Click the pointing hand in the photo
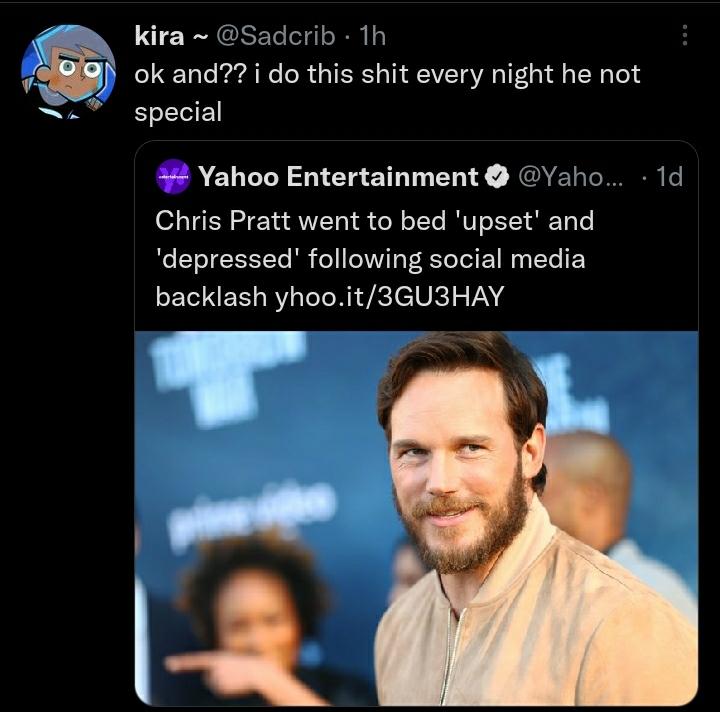 tap(215, 665)
